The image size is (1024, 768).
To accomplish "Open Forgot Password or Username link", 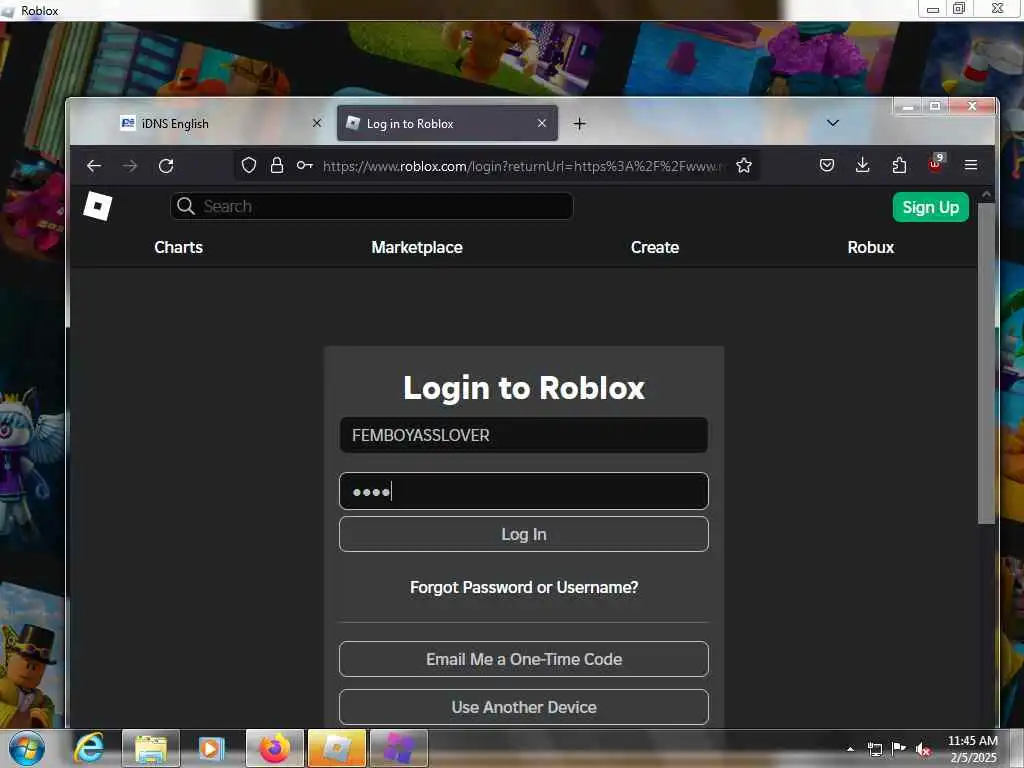I will tap(524, 588).
